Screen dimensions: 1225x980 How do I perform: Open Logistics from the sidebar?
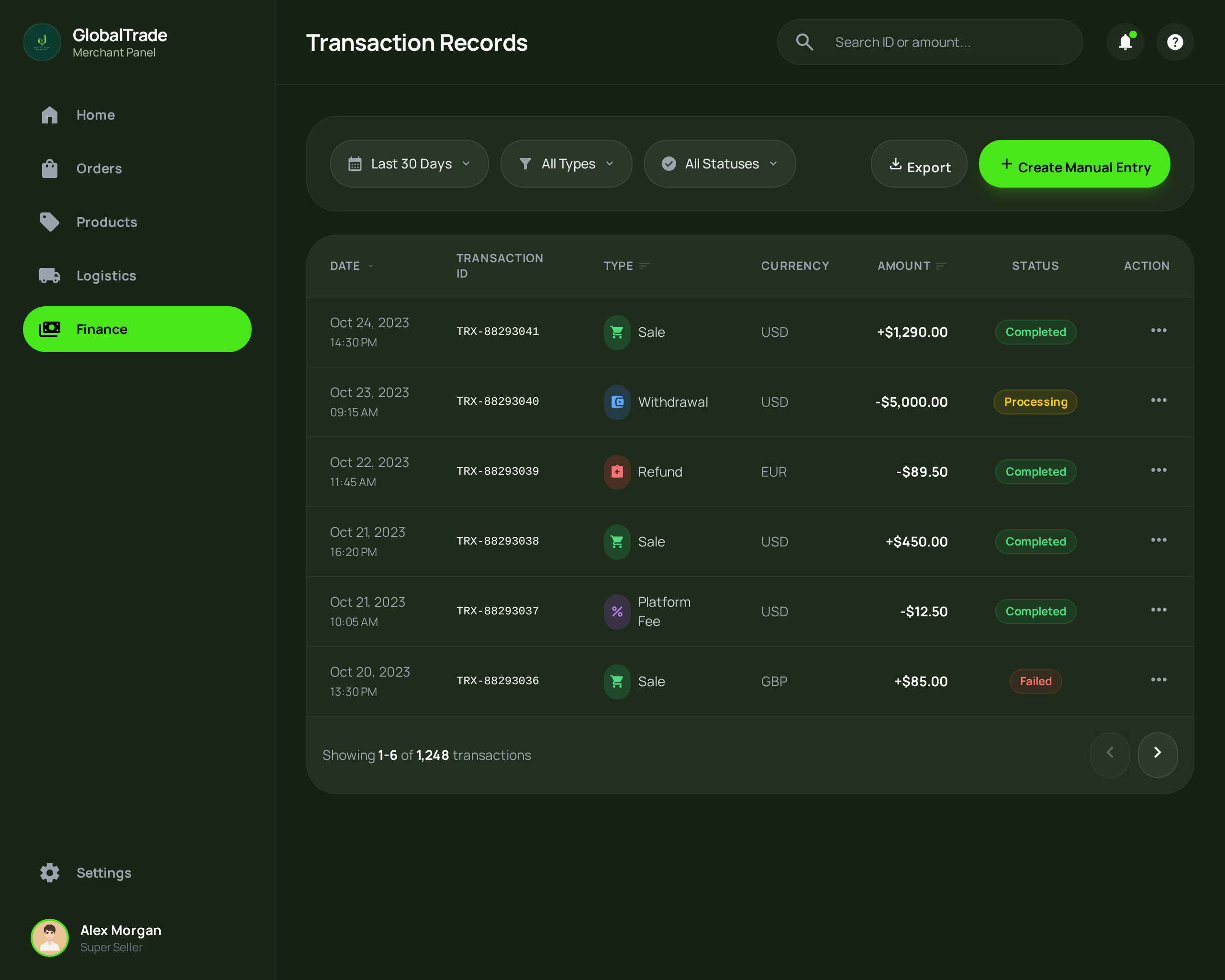(x=106, y=276)
